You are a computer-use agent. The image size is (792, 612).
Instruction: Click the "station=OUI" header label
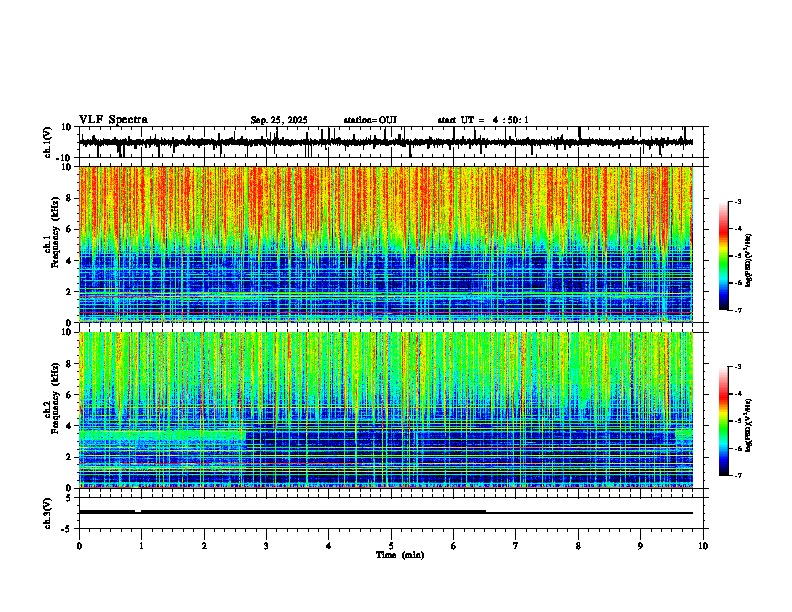(x=370, y=120)
